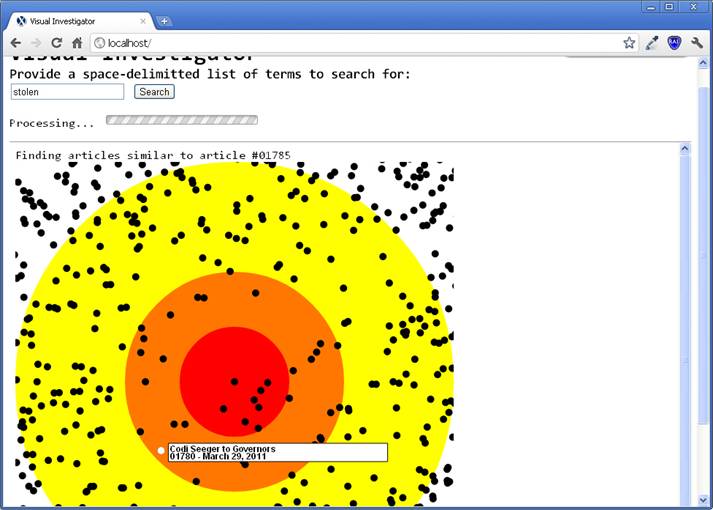Click the Visual Investigator tab favicon
713x510 pixels.
(x=21, y=21)
